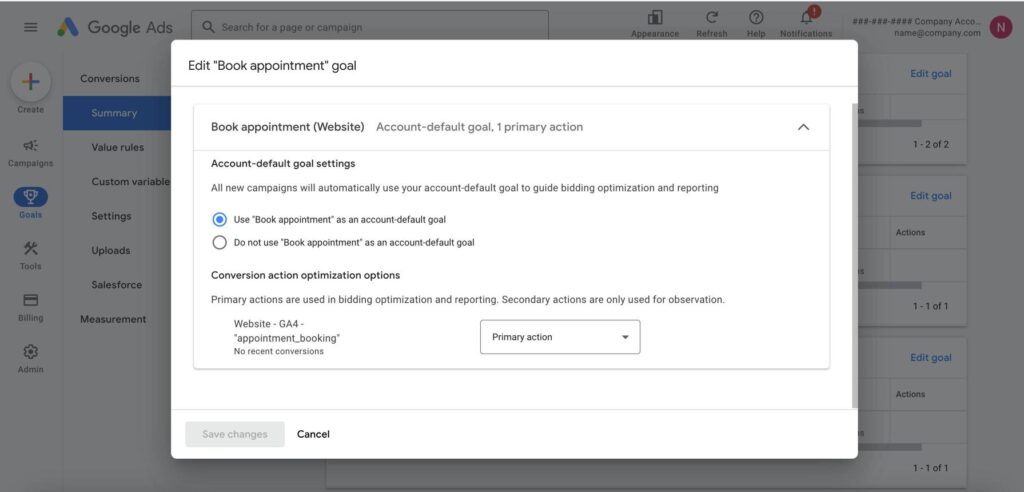Click the "Account-default goal settings" heading
Image resolution: width=1024 pixels, height=492 pixels.
pos(283,163)
